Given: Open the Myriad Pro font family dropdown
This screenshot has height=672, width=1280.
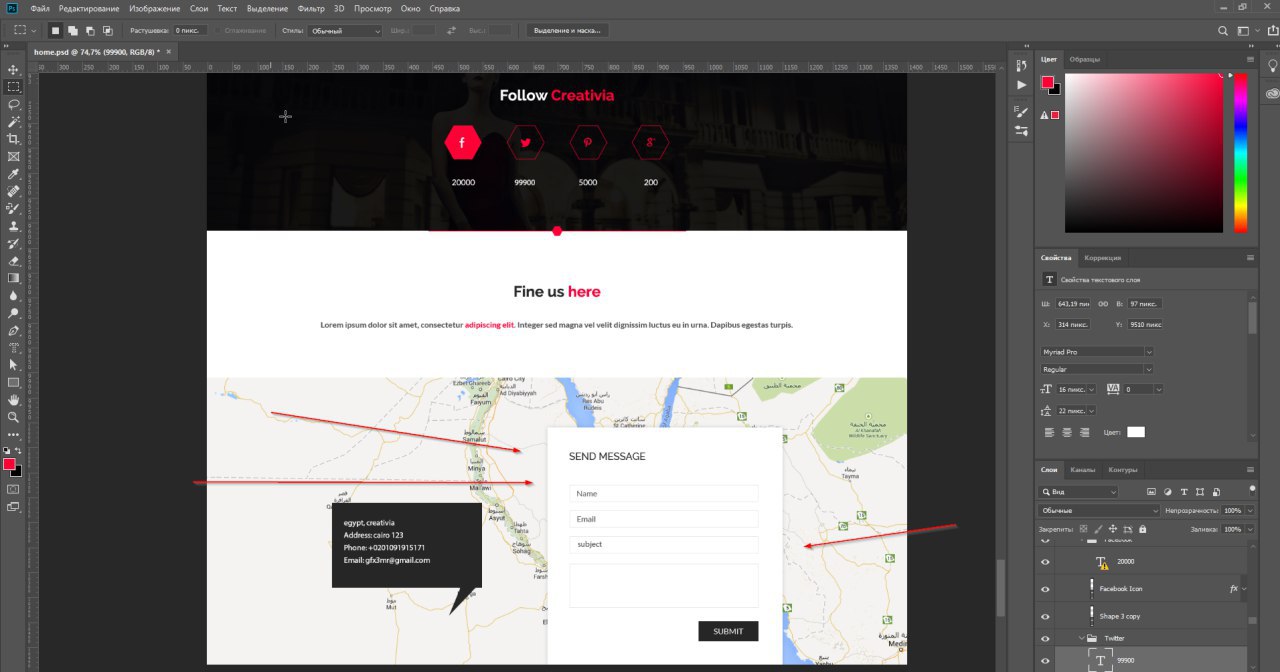Looking at the screenshot, I should [1097, 352].
